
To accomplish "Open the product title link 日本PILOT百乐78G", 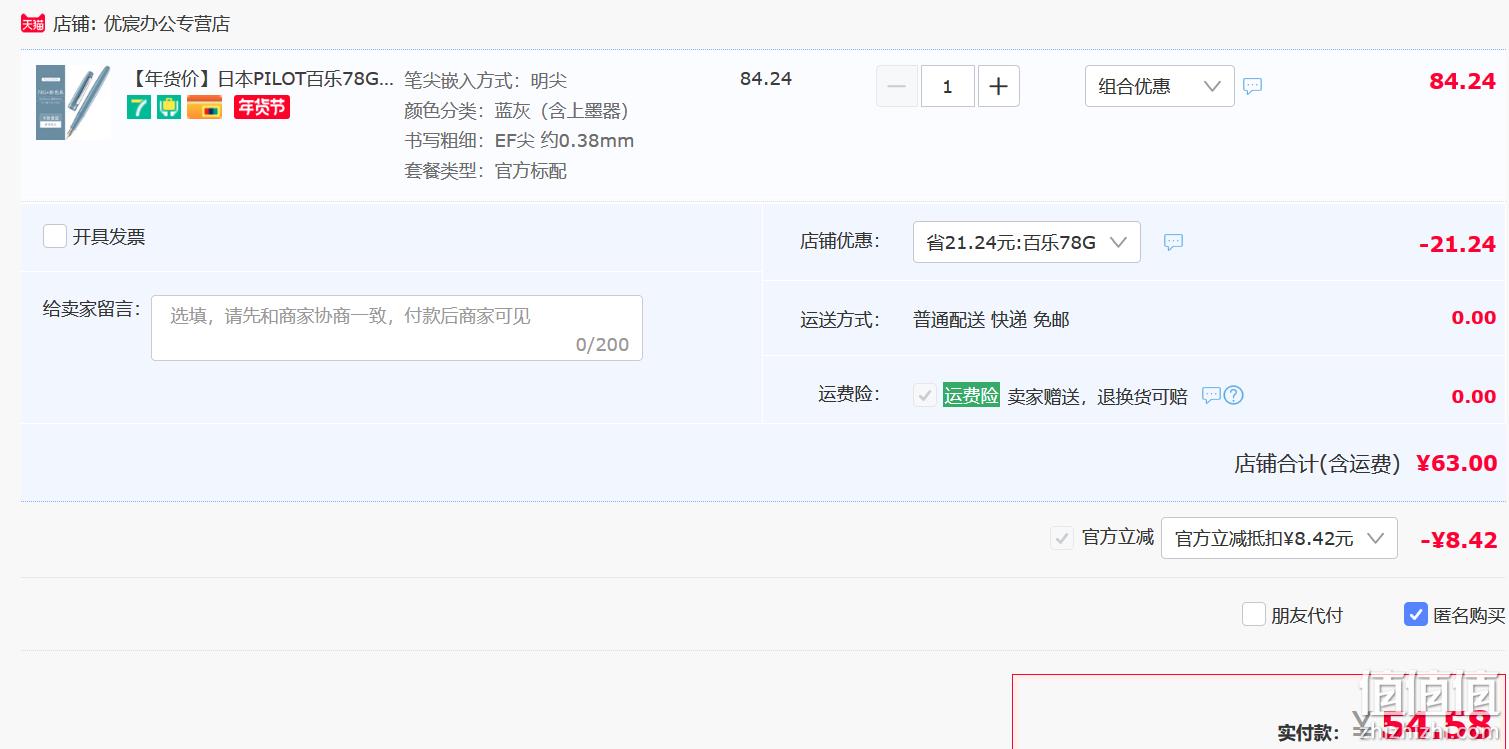I will (x=262, y=78).
